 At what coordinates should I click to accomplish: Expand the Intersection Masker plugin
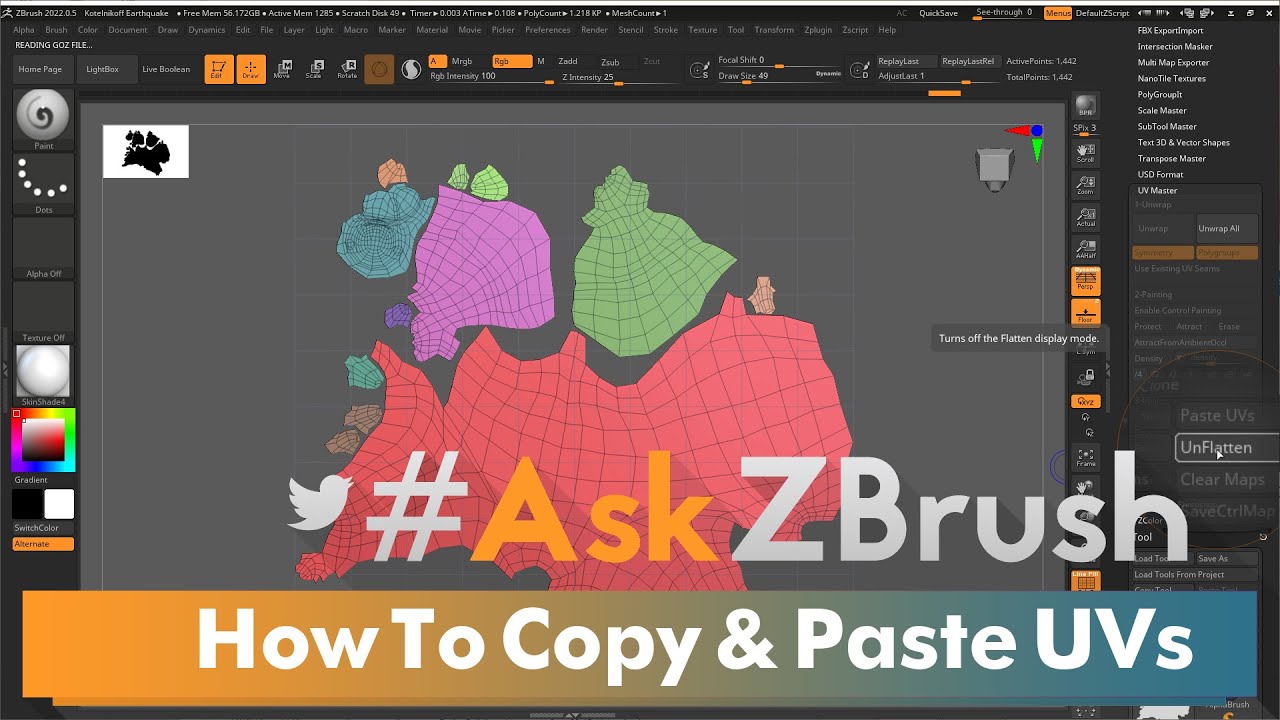click(1175, 46)
